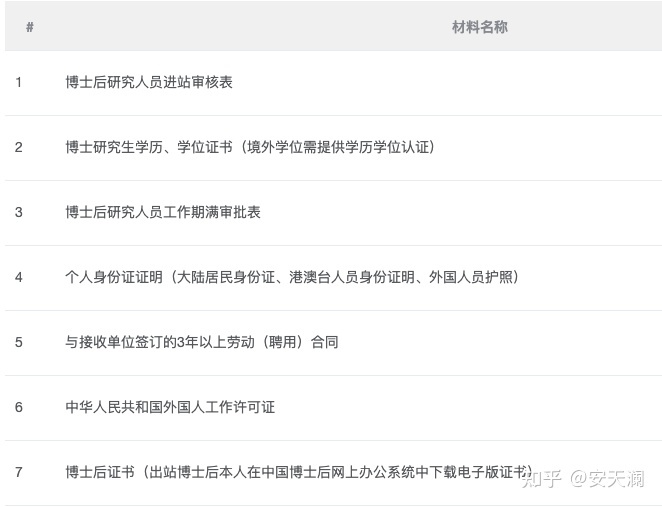
Task: Click row number 4
Action: click(19, 277)
